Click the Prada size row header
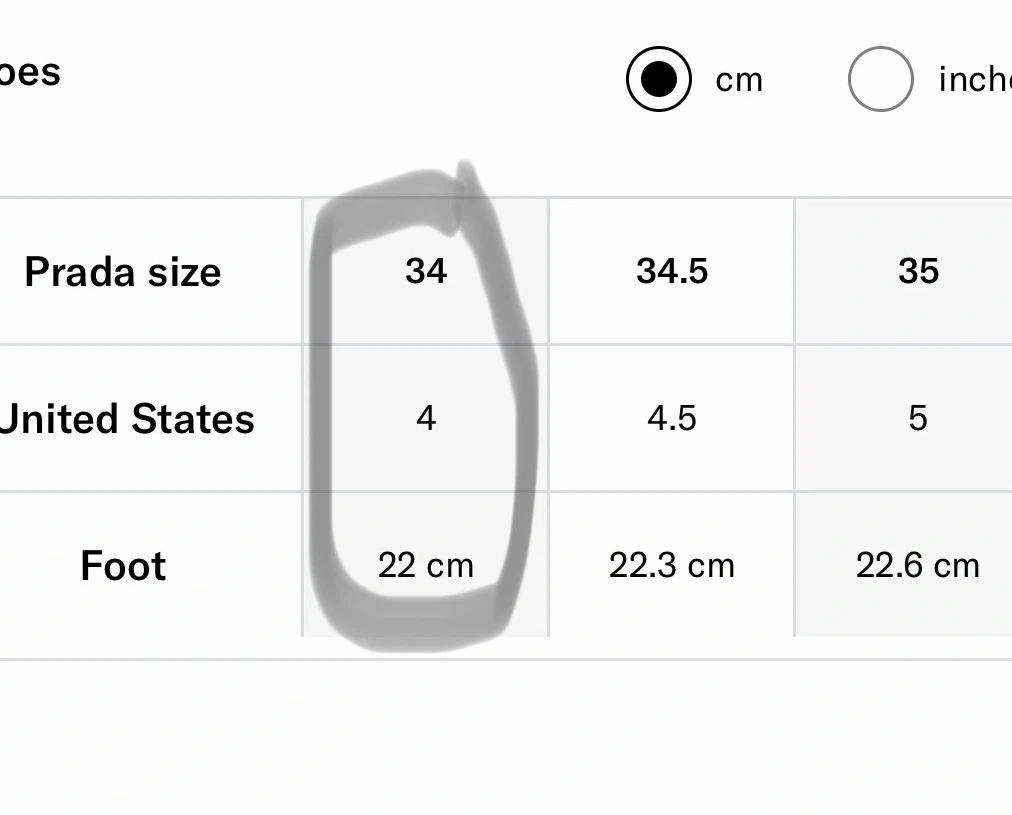The image size is (1012, 815). pos(123,272)
